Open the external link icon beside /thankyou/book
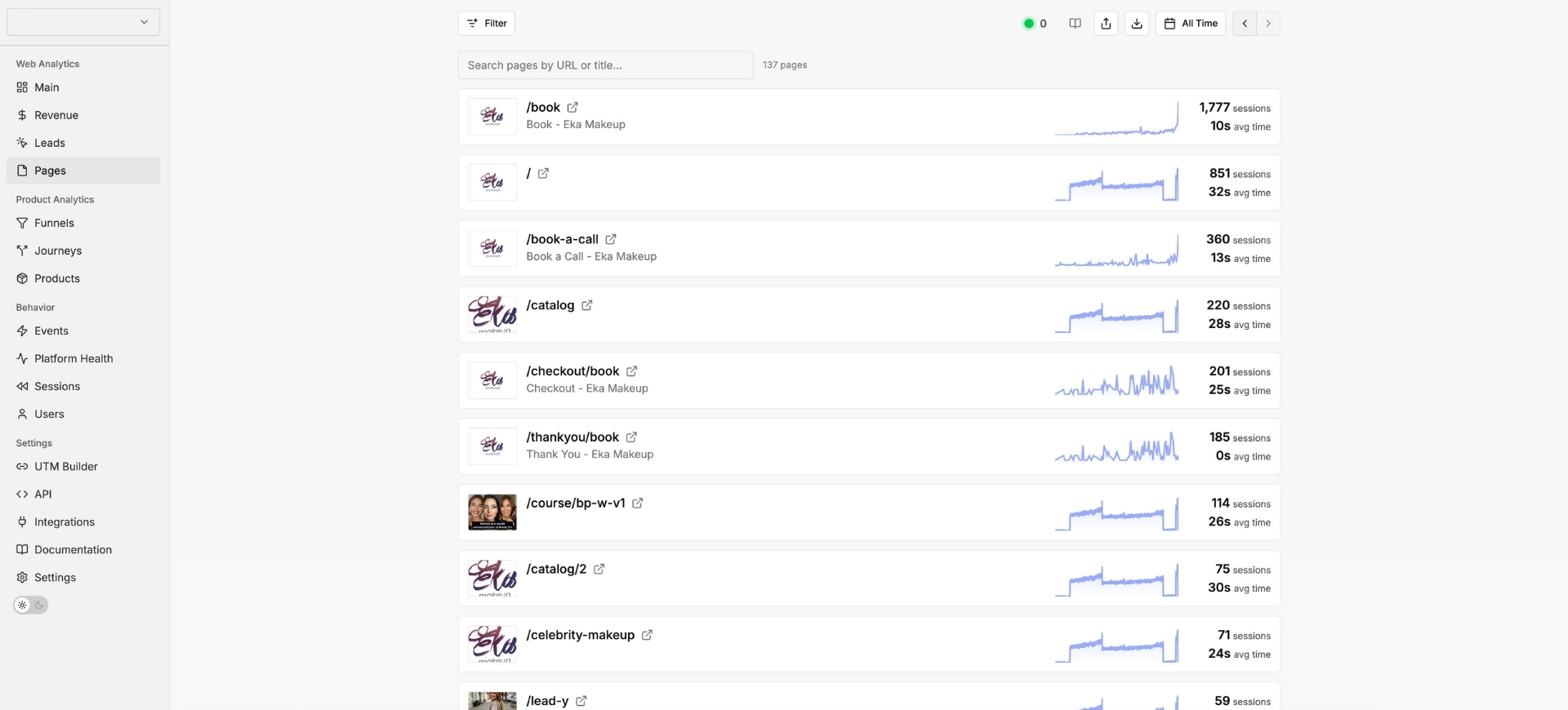 (x=631, y=438)
